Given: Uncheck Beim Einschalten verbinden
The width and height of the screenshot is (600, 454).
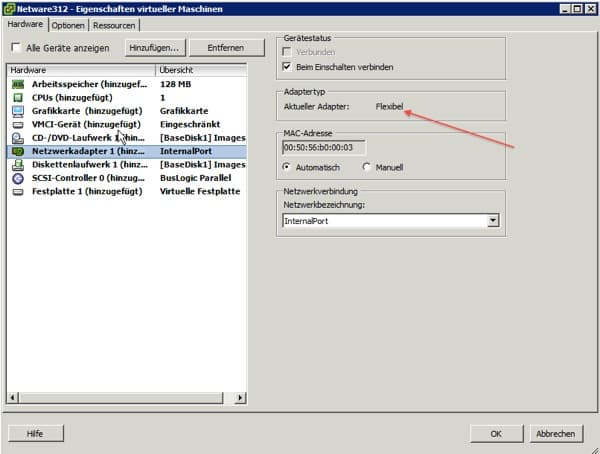Looking at the screenshot, I should [287, 67].
